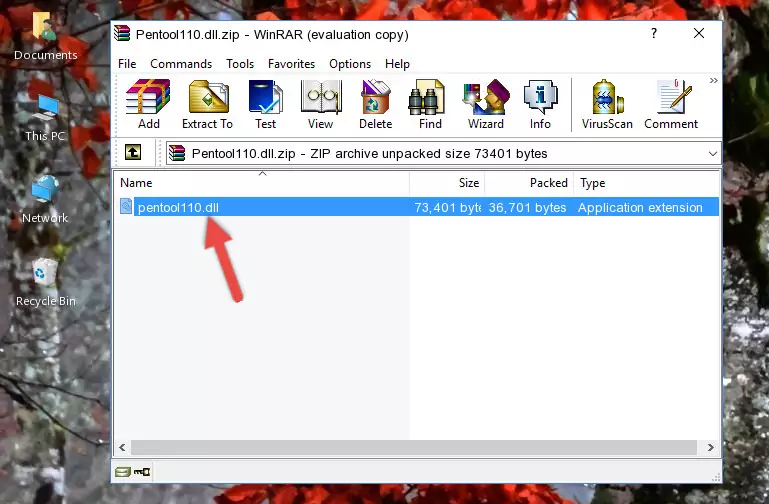Click the 73,401 size cell
Screen dimensions: 769x504
447,207
